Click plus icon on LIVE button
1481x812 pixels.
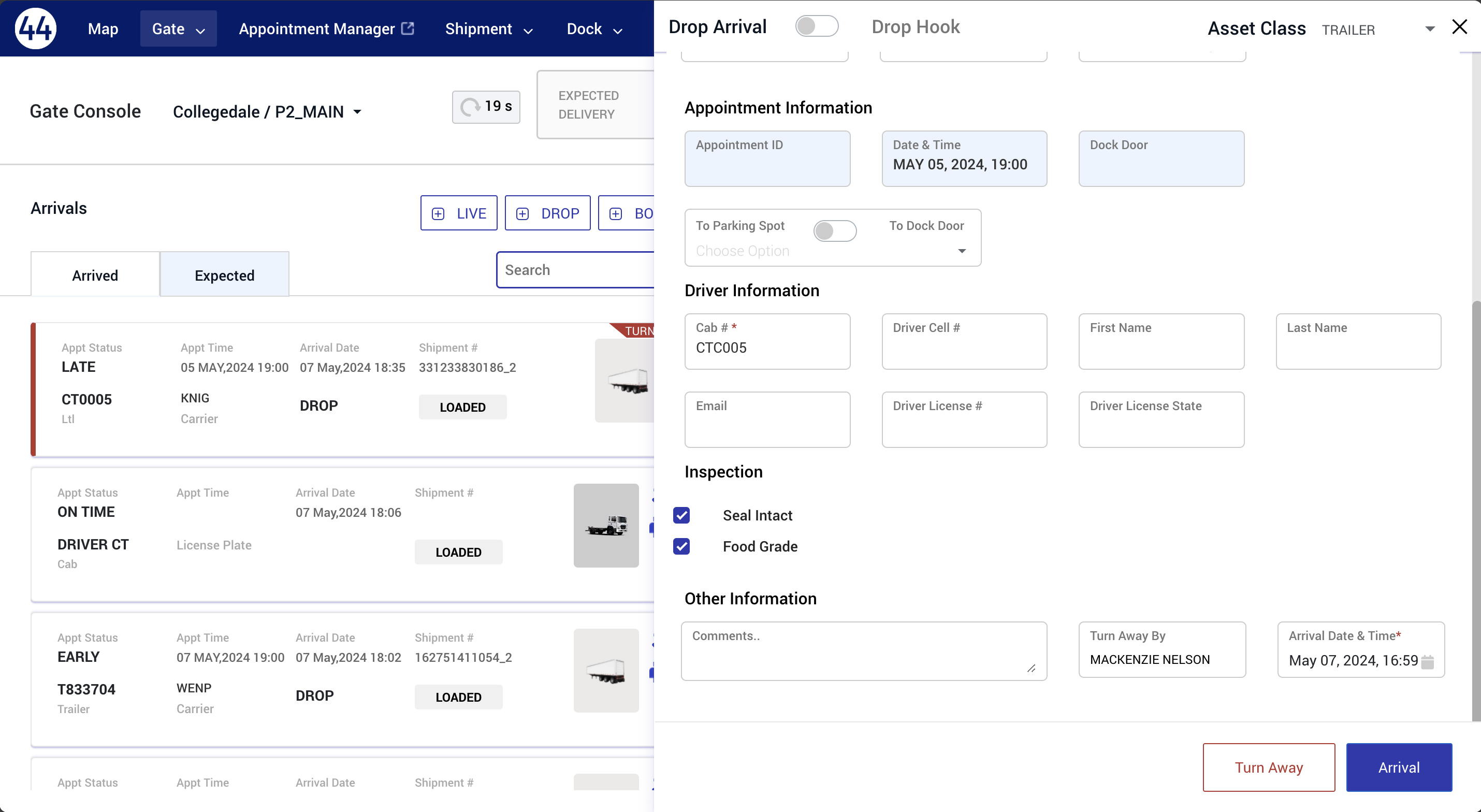(x=438, y=214)
